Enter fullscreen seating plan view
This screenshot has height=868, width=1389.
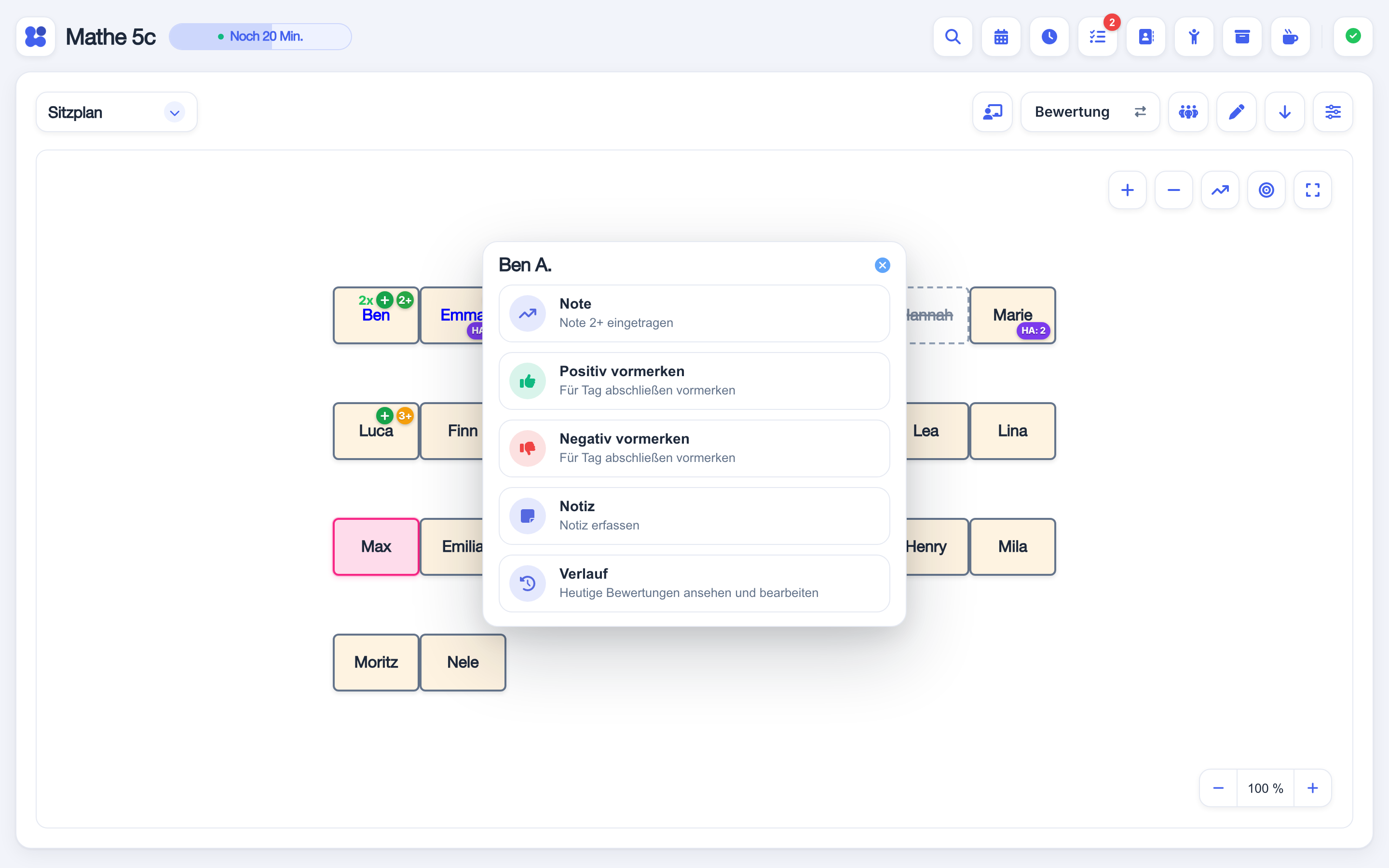[x=1313, y=190]
